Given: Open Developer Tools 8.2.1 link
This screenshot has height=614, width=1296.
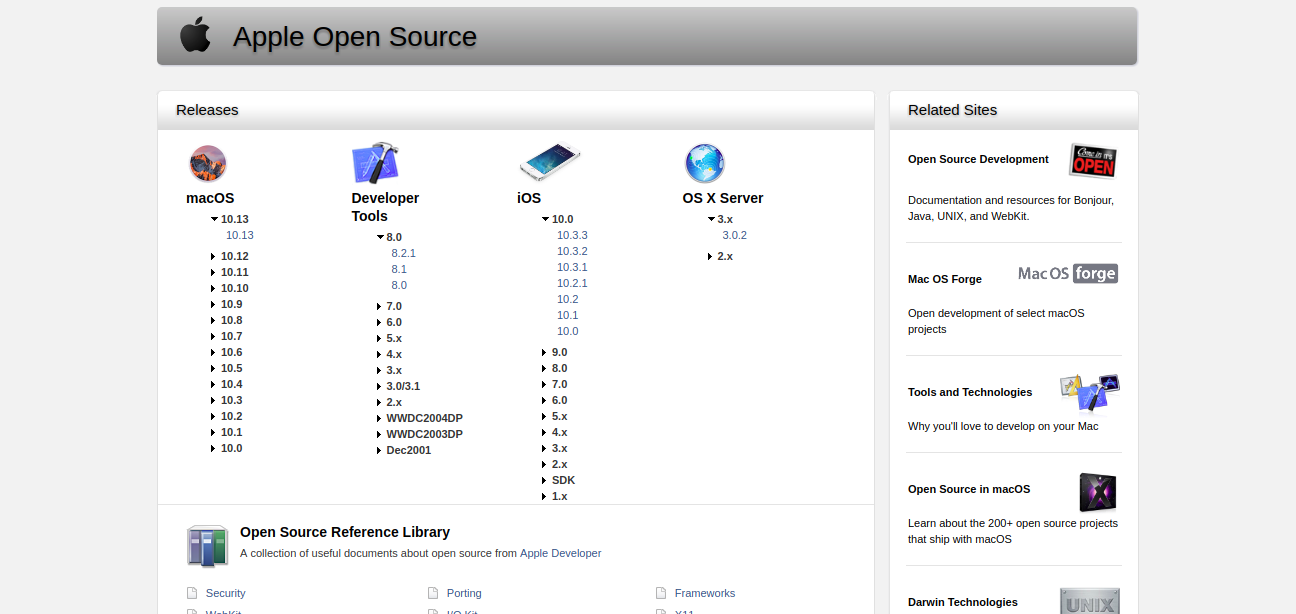Looking at the screenshot, I should click(403, 253).
